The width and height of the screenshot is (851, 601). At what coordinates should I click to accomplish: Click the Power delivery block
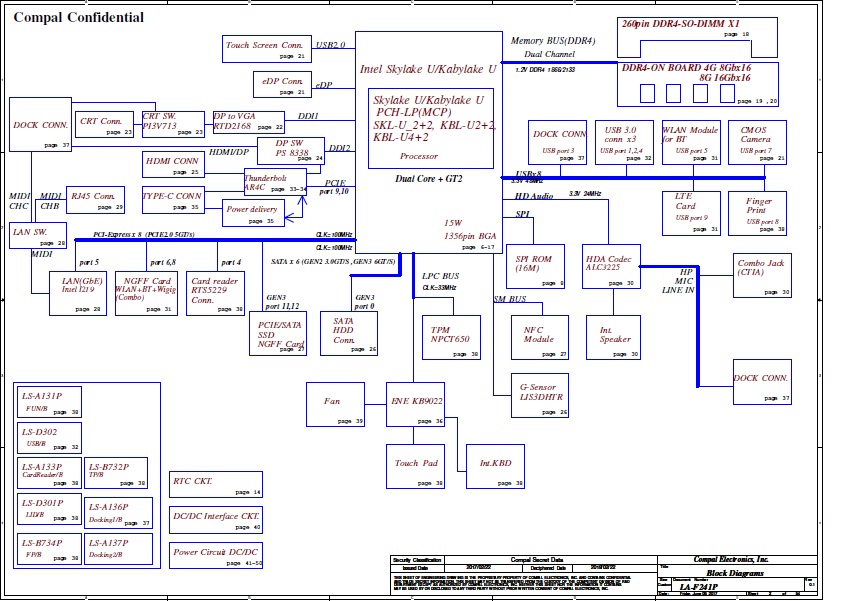[253, 213]
